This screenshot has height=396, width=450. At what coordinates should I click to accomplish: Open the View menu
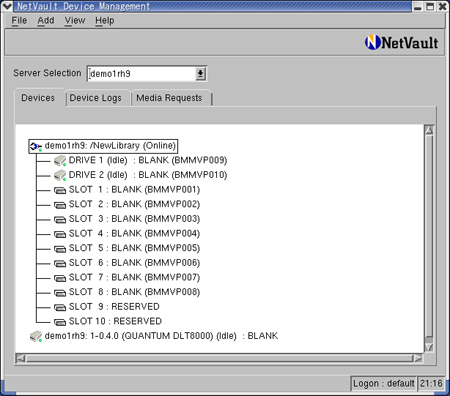[75, 21]
